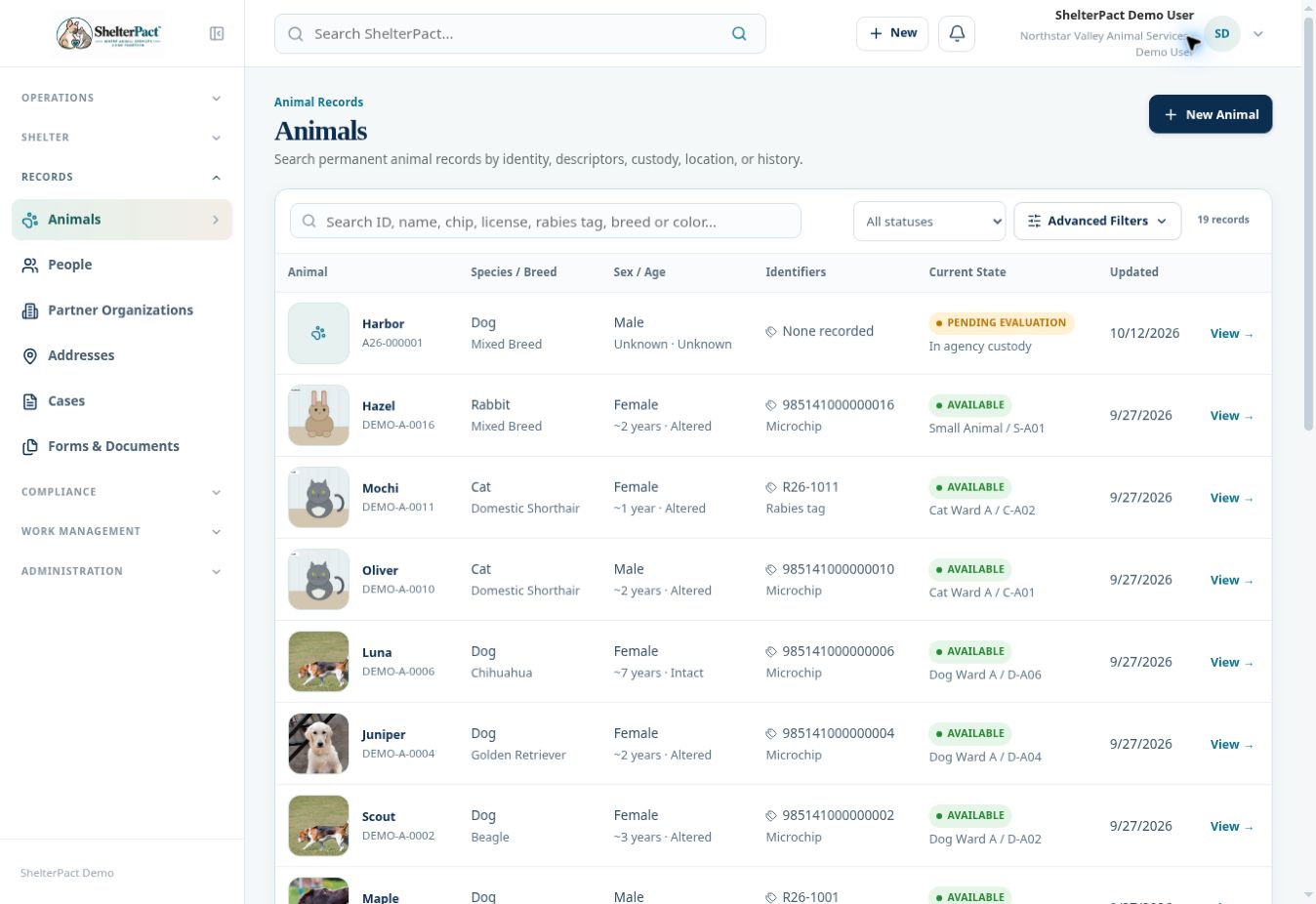Image resolution: width=1316 pixels, height=904 pixels.
Task: Open the All statuses dropdown
Action: click(929, 222)
